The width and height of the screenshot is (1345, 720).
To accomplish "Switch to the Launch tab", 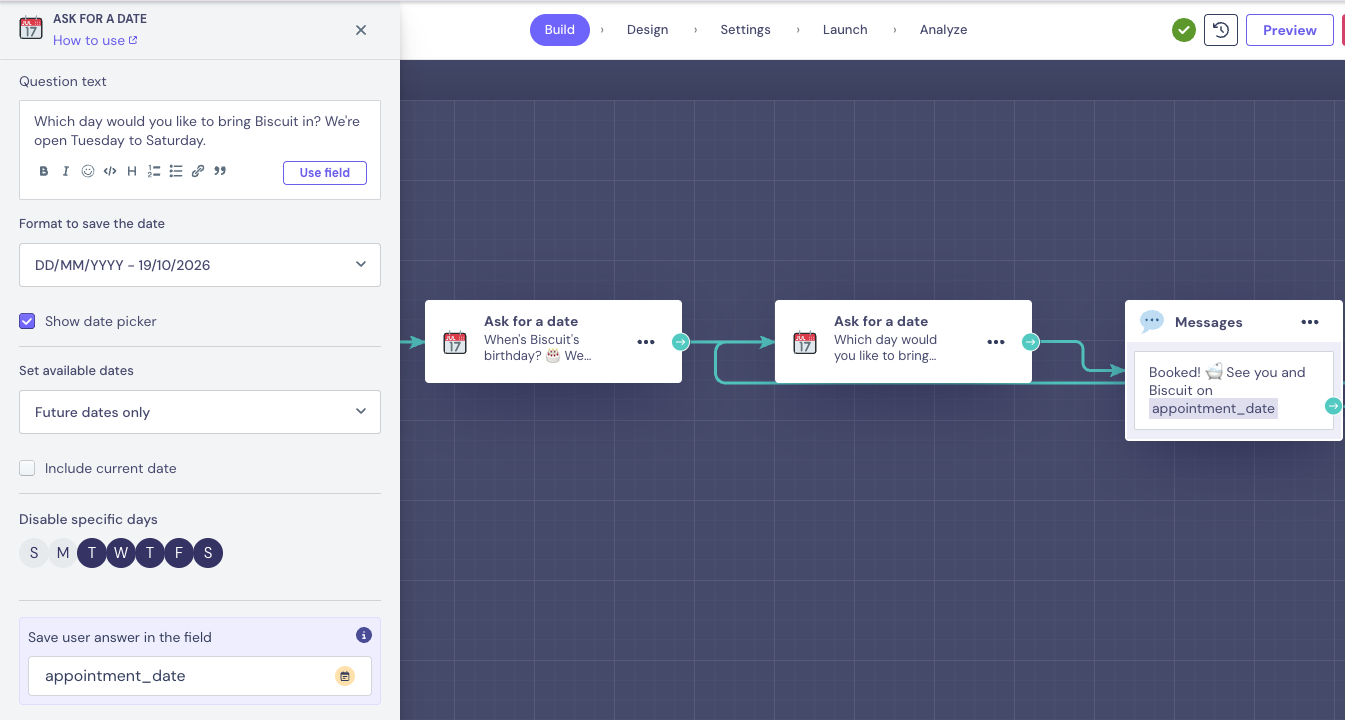I will point(845,30).
